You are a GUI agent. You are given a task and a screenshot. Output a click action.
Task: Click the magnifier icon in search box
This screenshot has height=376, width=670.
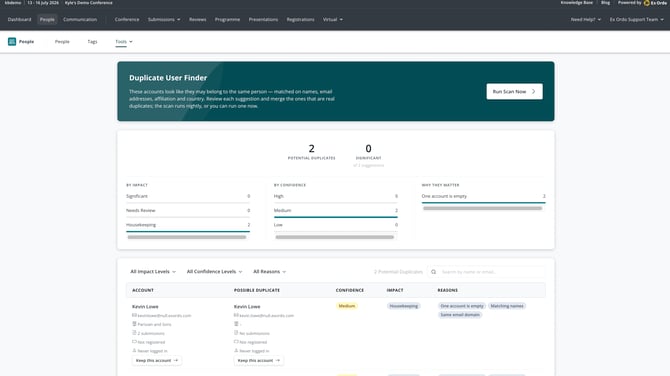(x=433, y=272)
